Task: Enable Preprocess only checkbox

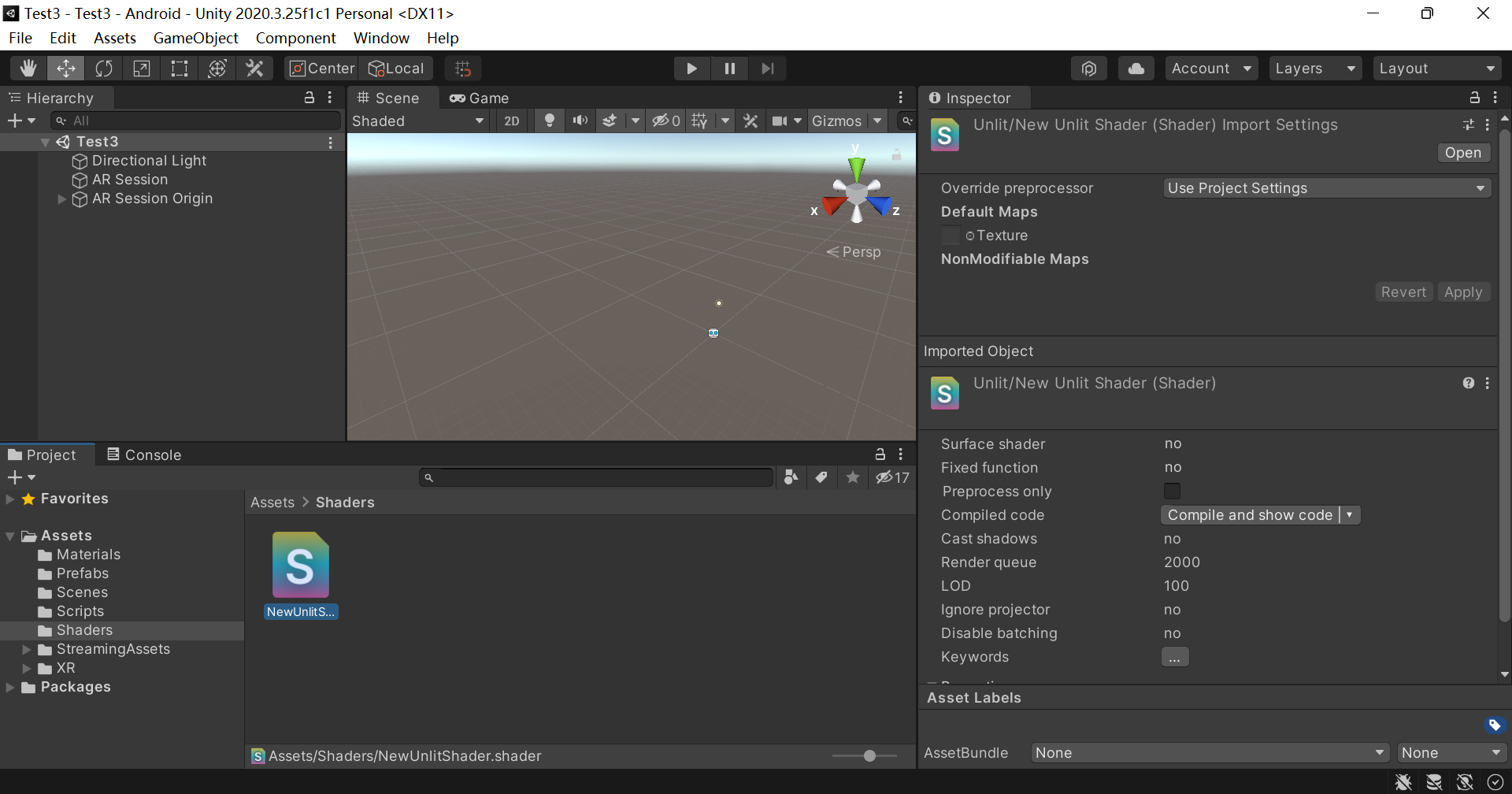Action: (x=1172, y=491)
